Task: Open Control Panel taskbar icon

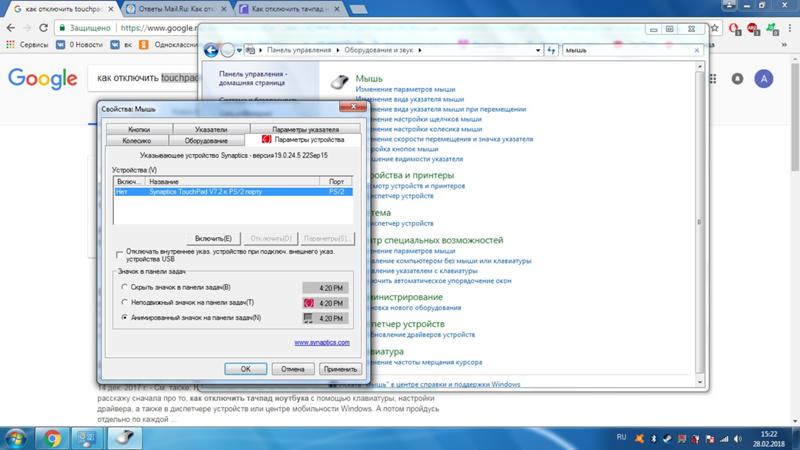Action: click(87, 438)
